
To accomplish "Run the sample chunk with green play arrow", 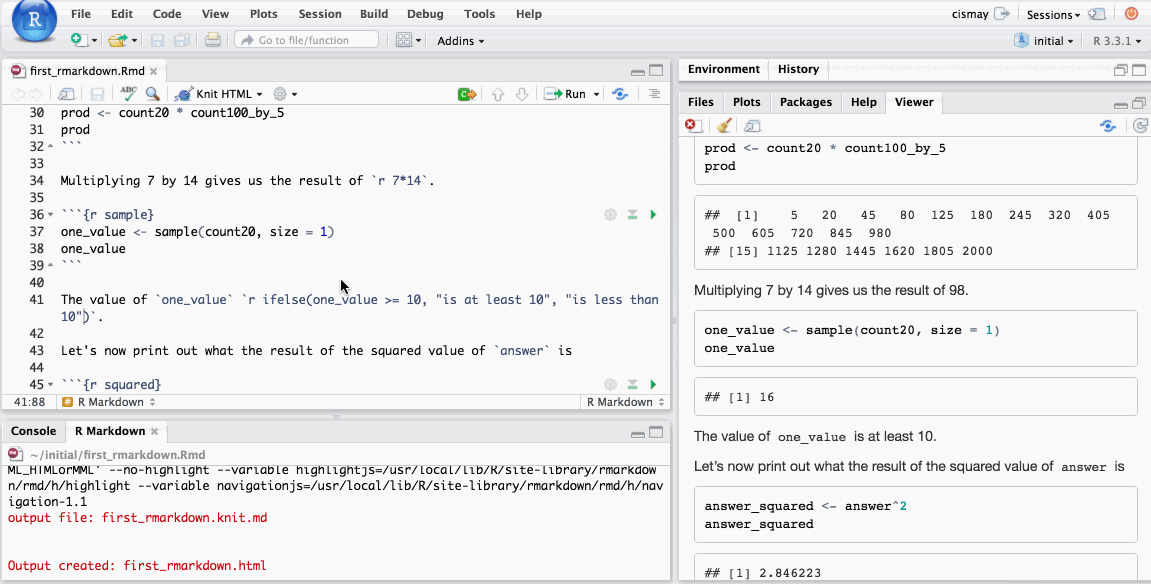I will click(653, 215).
